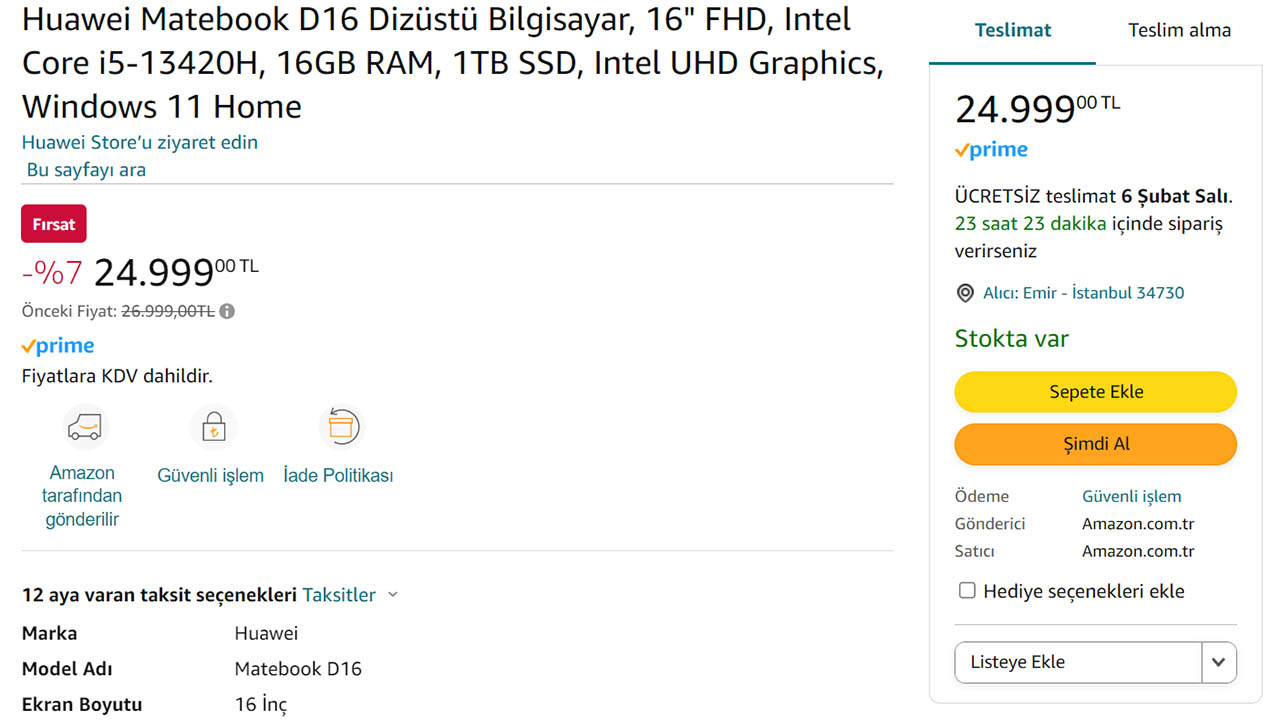Click the Listeye Ekle button
This screenshot has height=720, width=1280.
(x=1078, y=662)
